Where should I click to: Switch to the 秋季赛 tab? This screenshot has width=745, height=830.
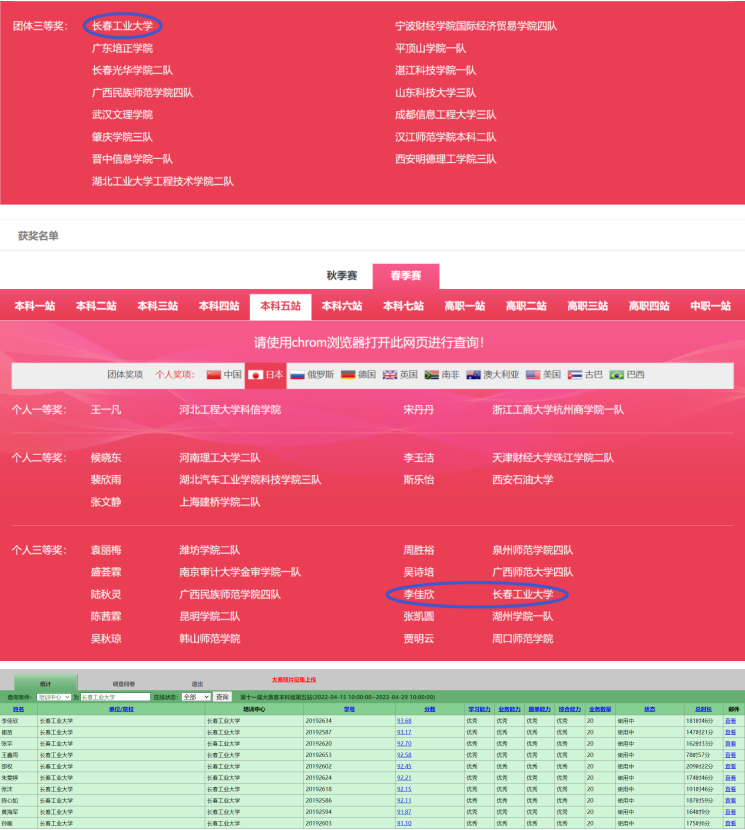[342, 276]
